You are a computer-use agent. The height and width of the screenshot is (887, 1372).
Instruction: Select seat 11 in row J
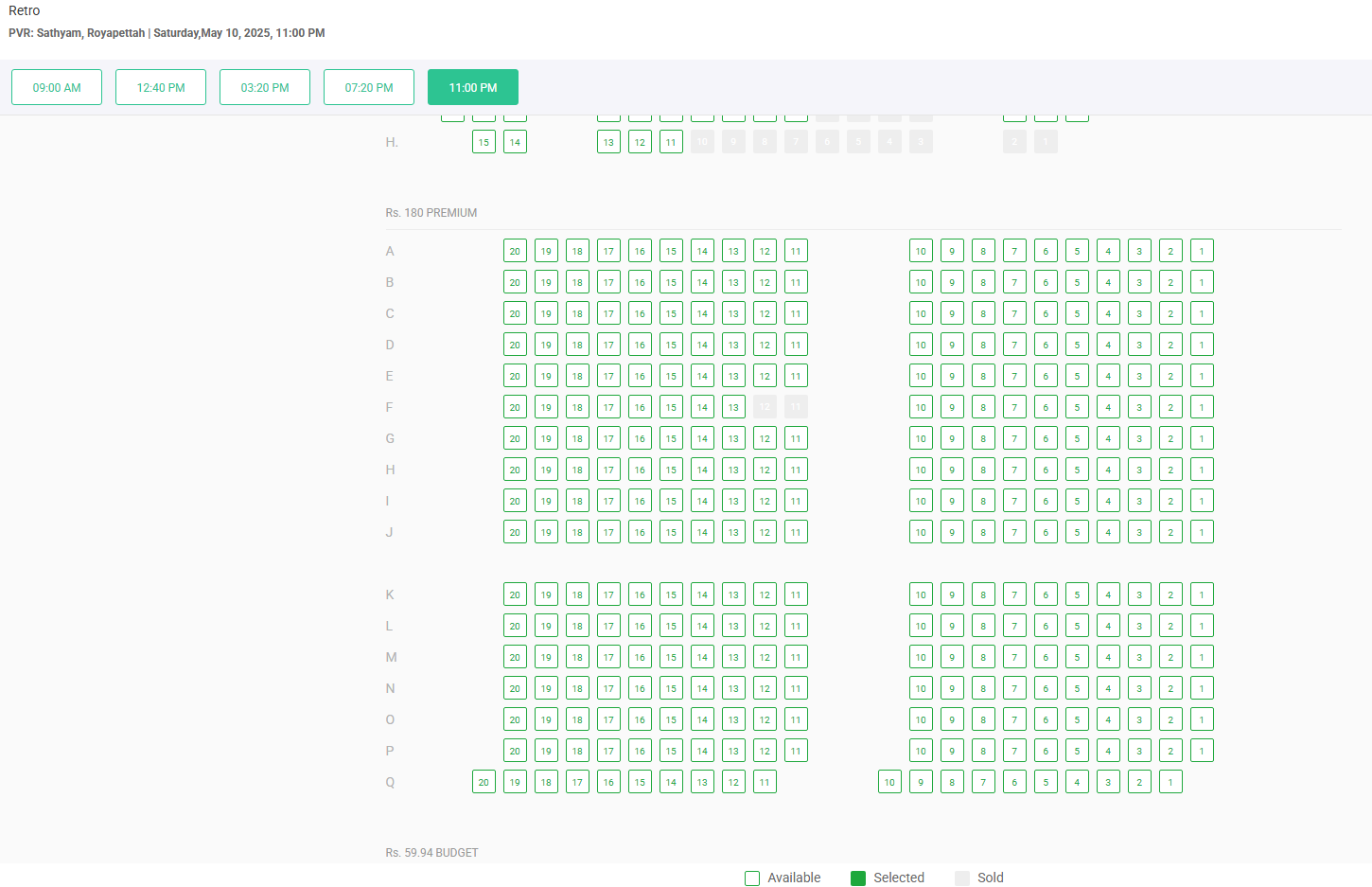pos(796,532)
